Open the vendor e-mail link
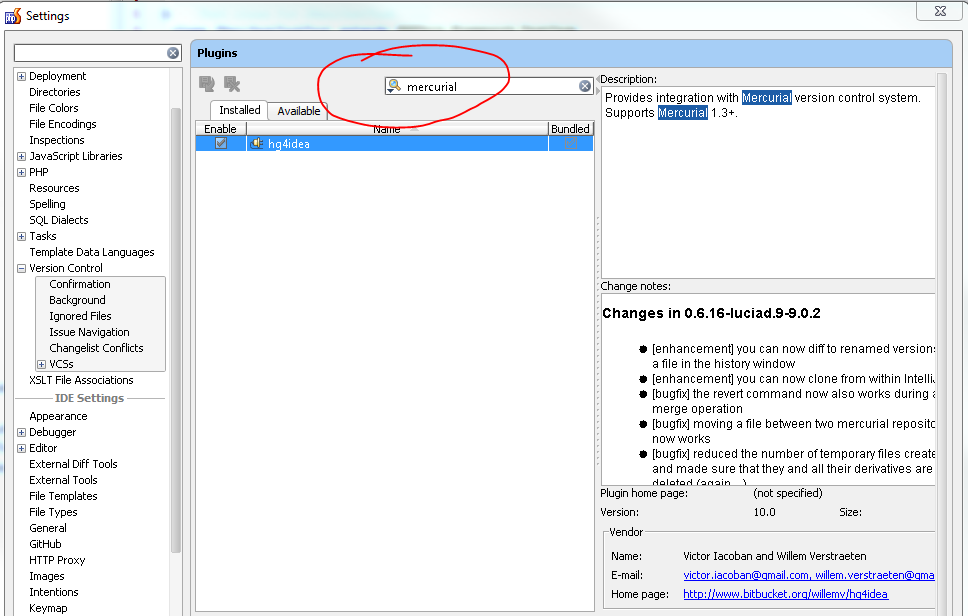 [x=809, y=575]
